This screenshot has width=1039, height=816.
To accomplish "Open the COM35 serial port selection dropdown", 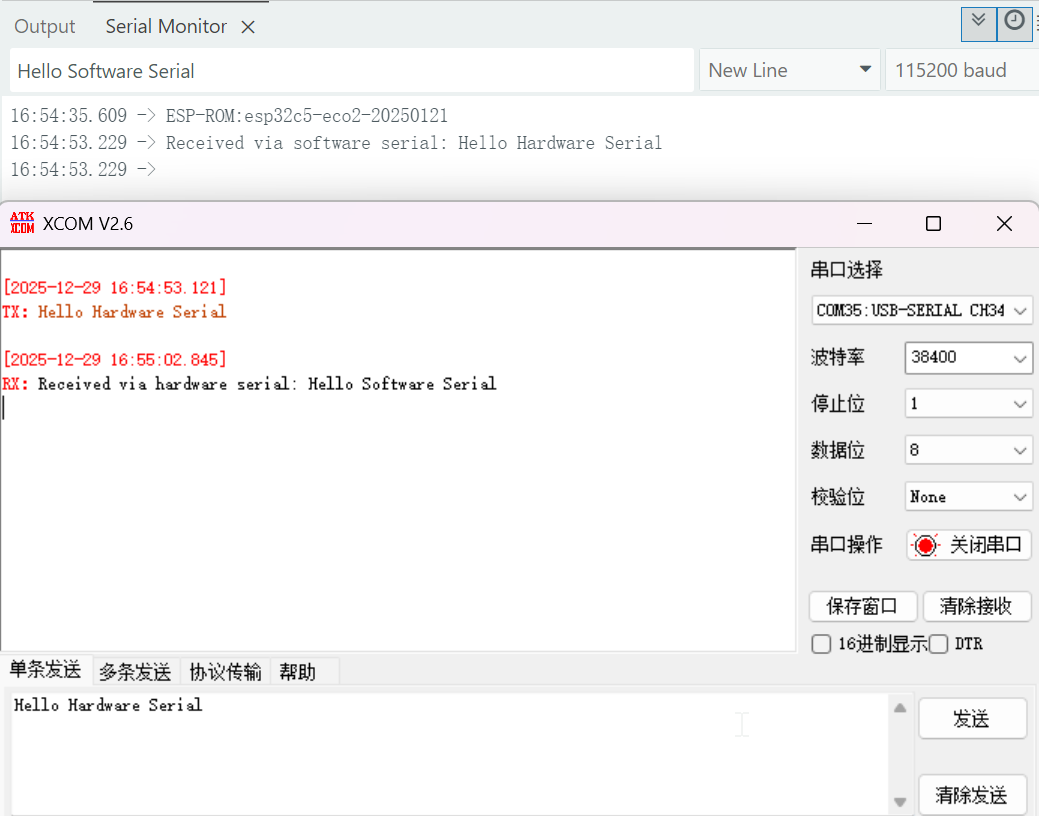I will click(x=921, y=311).
